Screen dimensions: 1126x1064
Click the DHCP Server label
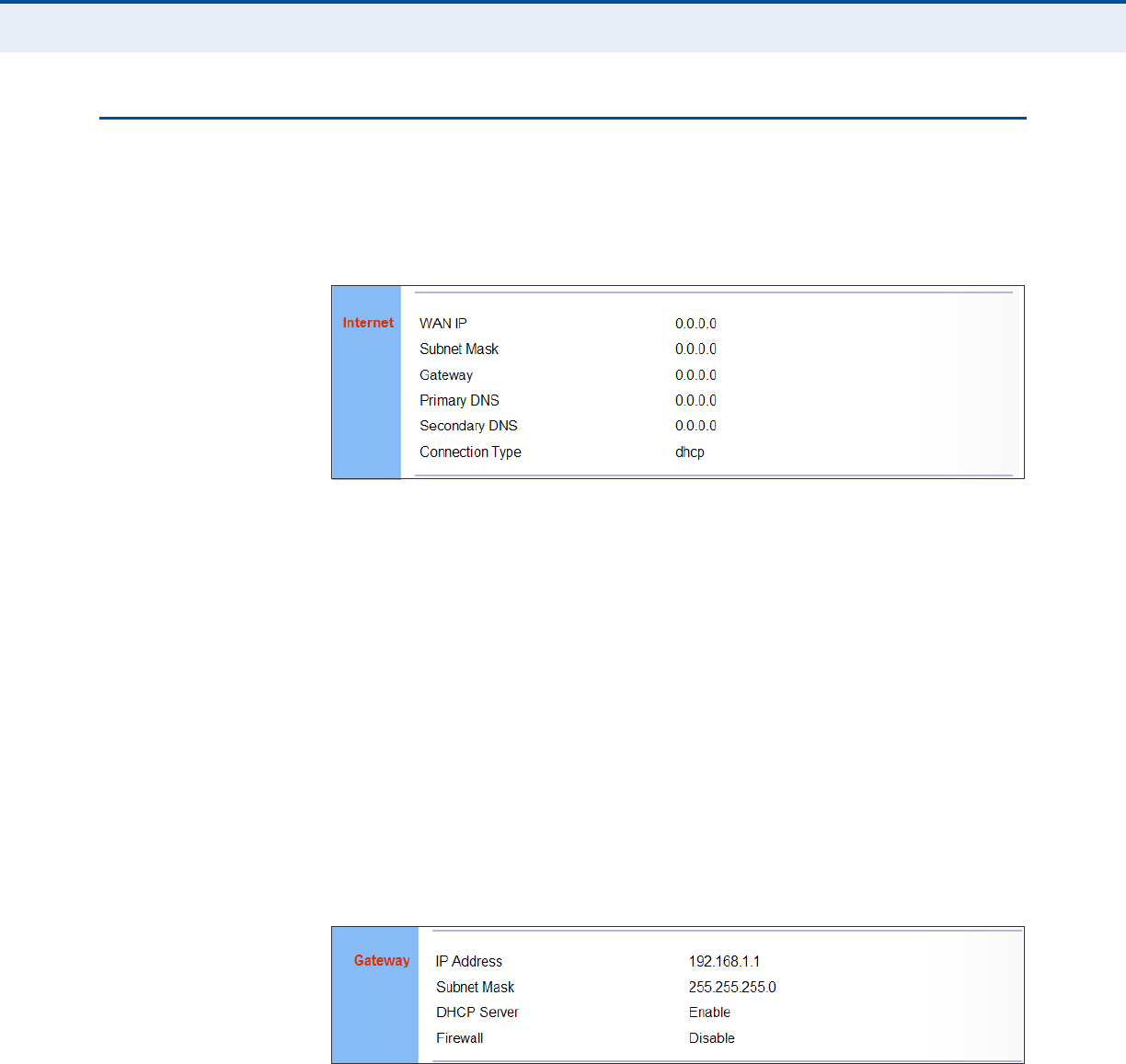click(x=477, y=1013)
